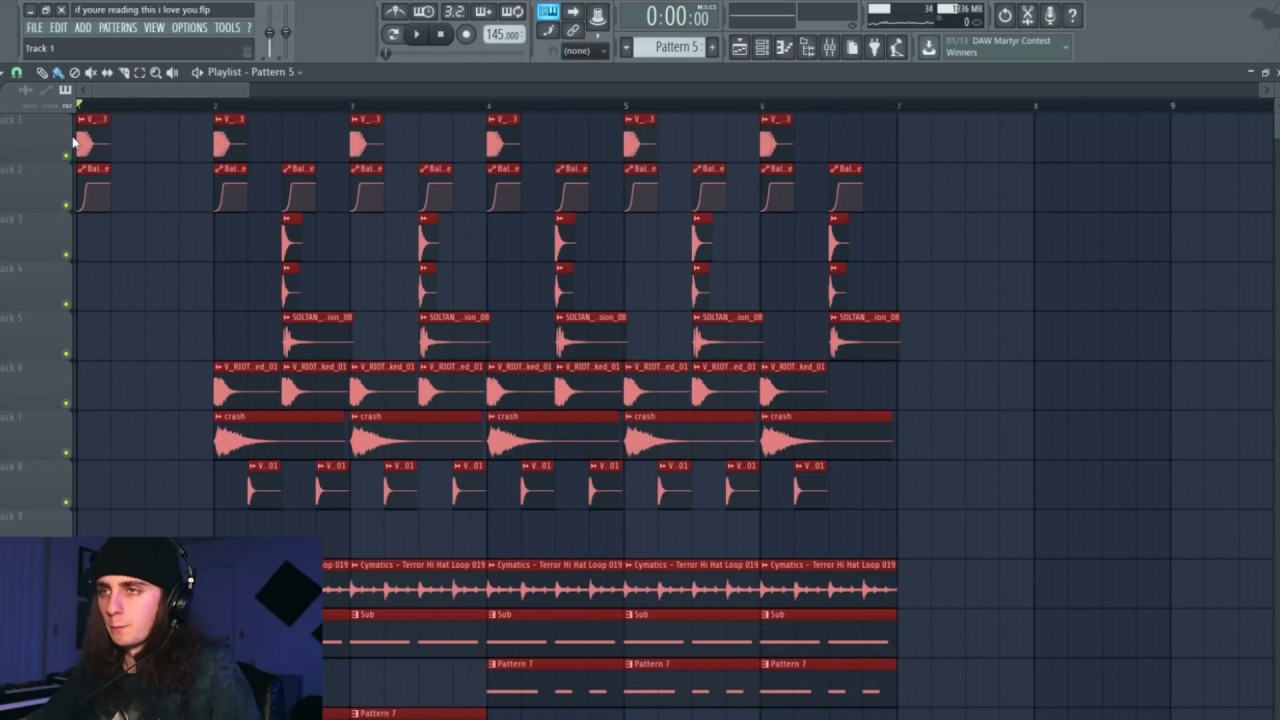Mute Track 1 using its green LED

[66, 155]
